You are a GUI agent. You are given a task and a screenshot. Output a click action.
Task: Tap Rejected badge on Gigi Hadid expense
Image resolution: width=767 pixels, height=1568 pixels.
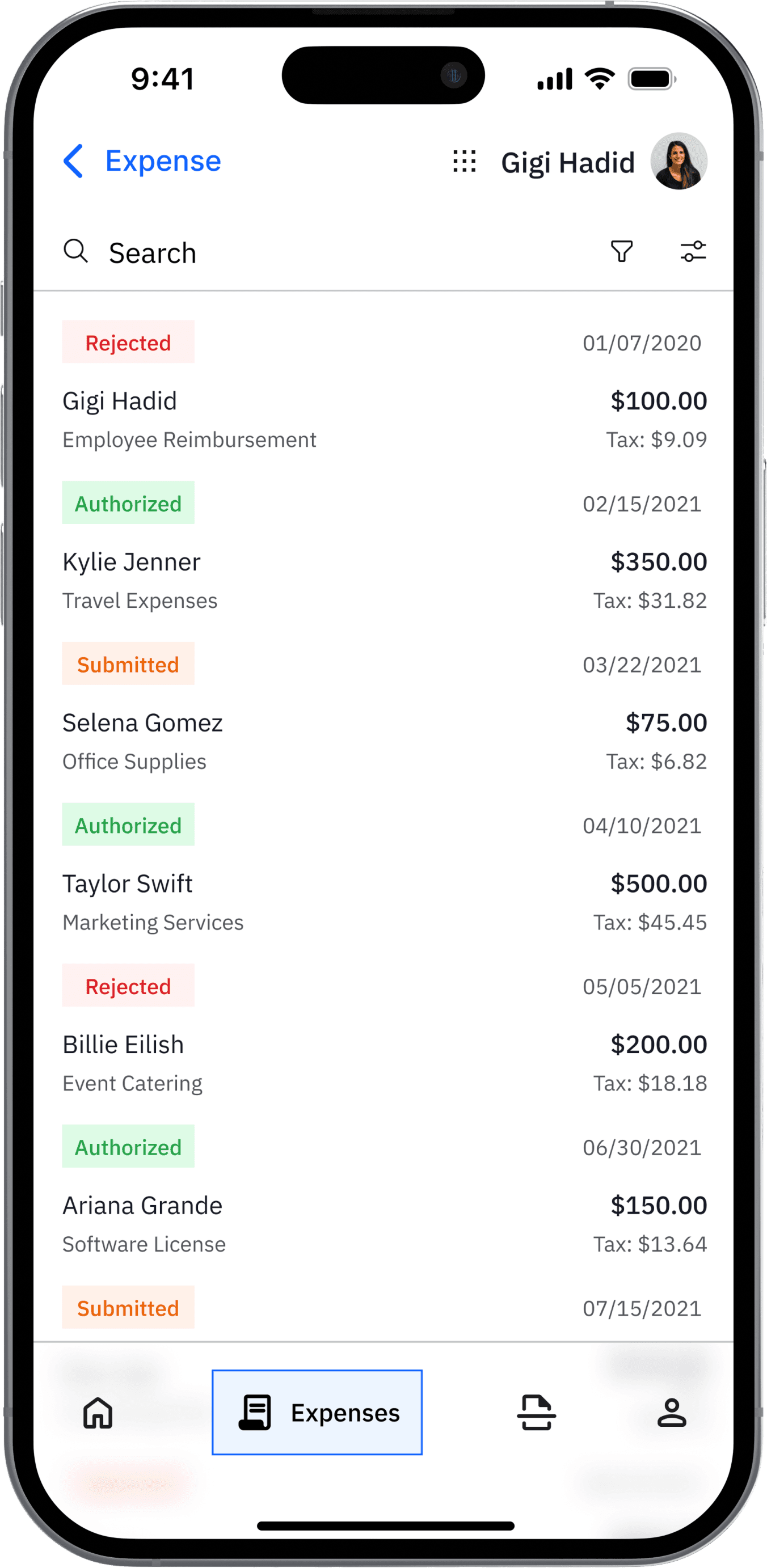[128, 342]
